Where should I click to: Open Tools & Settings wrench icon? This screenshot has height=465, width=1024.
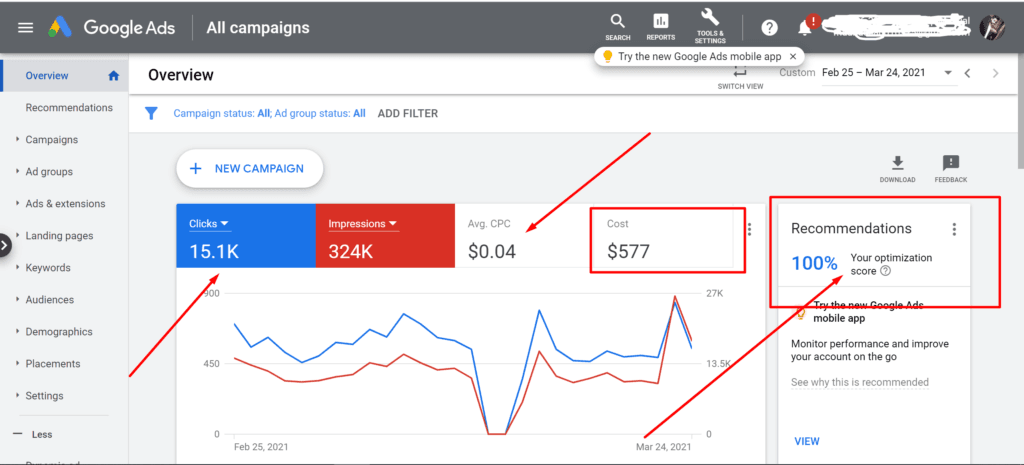click(710, 26)
